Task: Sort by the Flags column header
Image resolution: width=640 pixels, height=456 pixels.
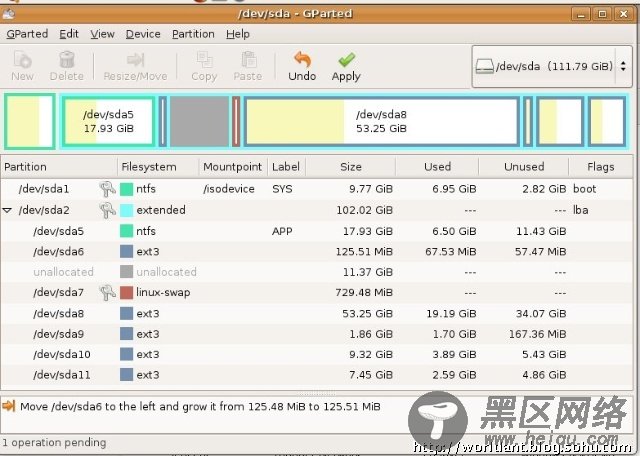Action: pos(600,167)
